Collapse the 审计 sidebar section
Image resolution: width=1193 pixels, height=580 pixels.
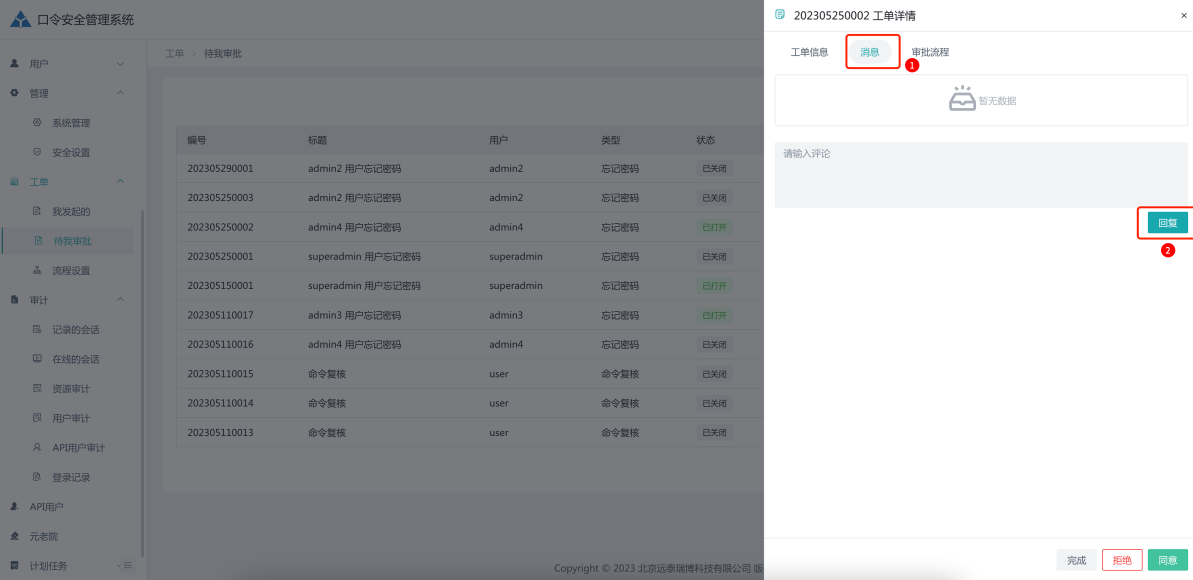coord(121,300)
